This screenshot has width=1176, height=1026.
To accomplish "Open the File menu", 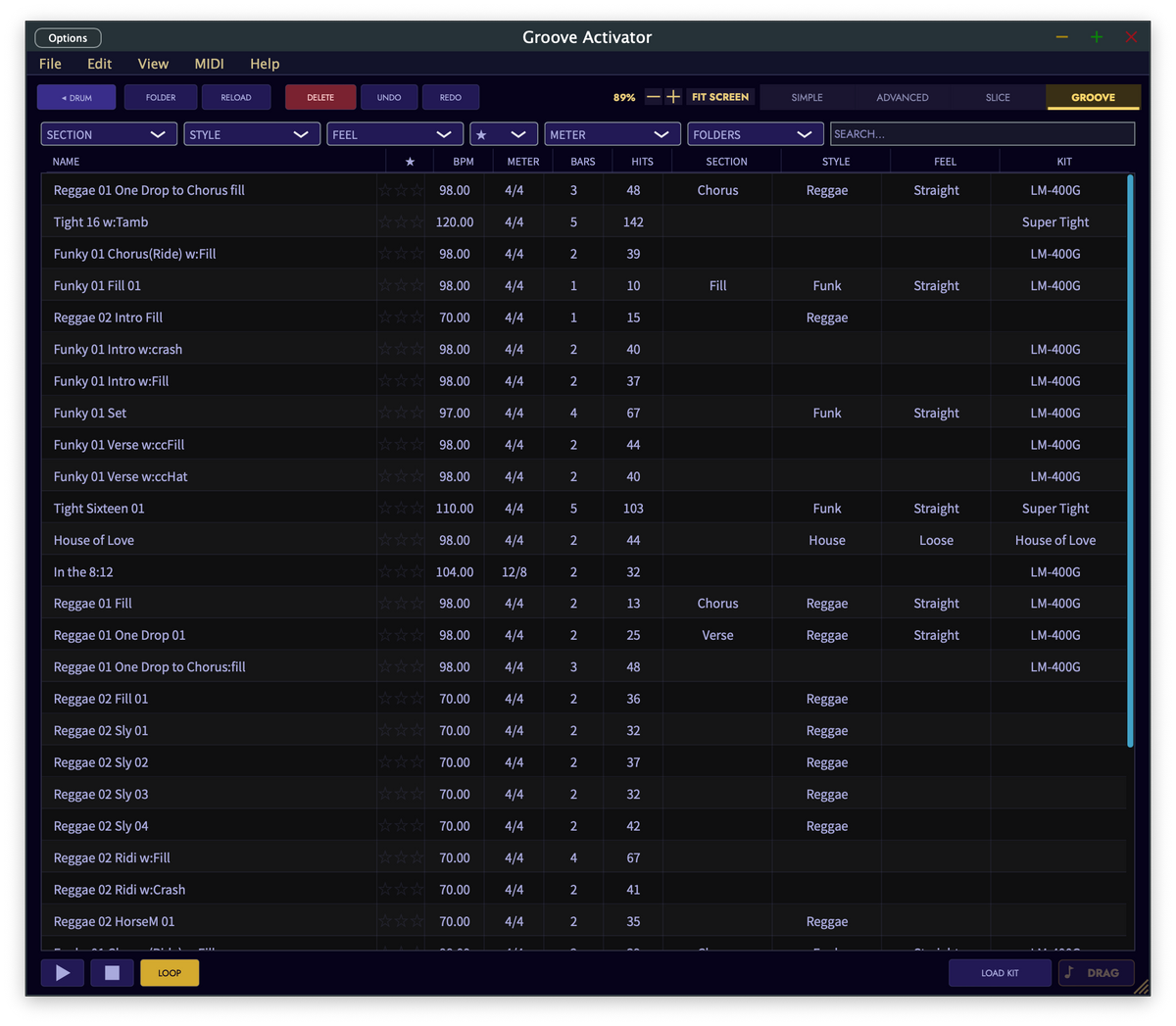I will tap(50, 64).
